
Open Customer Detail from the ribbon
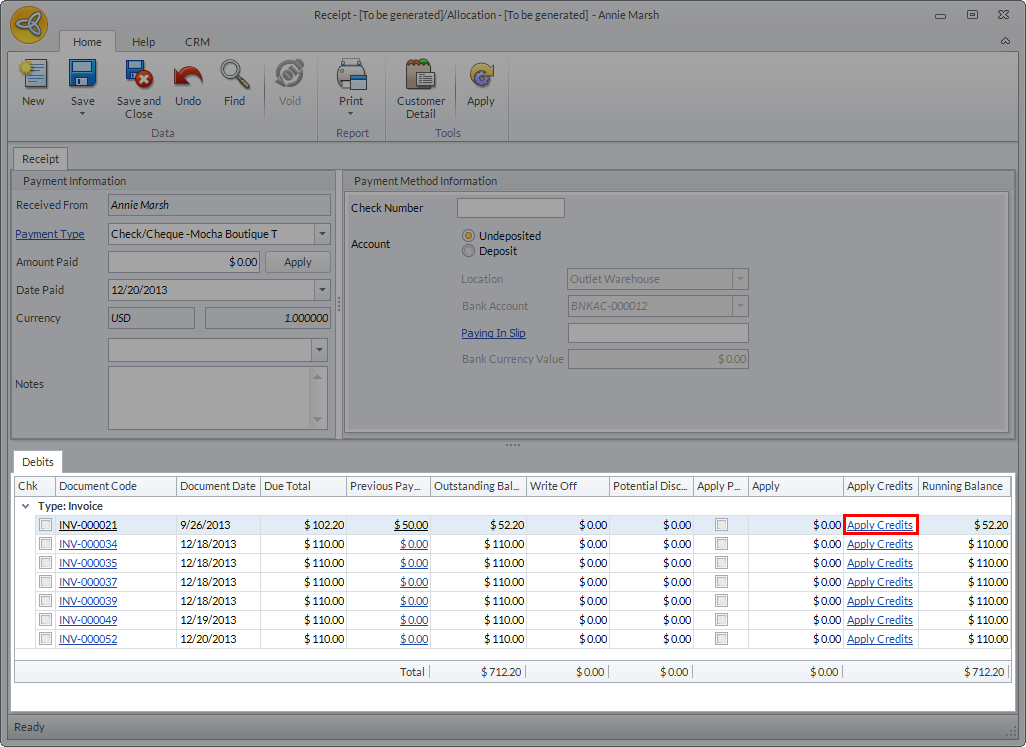pyautogui.click(x=421, y=77)
